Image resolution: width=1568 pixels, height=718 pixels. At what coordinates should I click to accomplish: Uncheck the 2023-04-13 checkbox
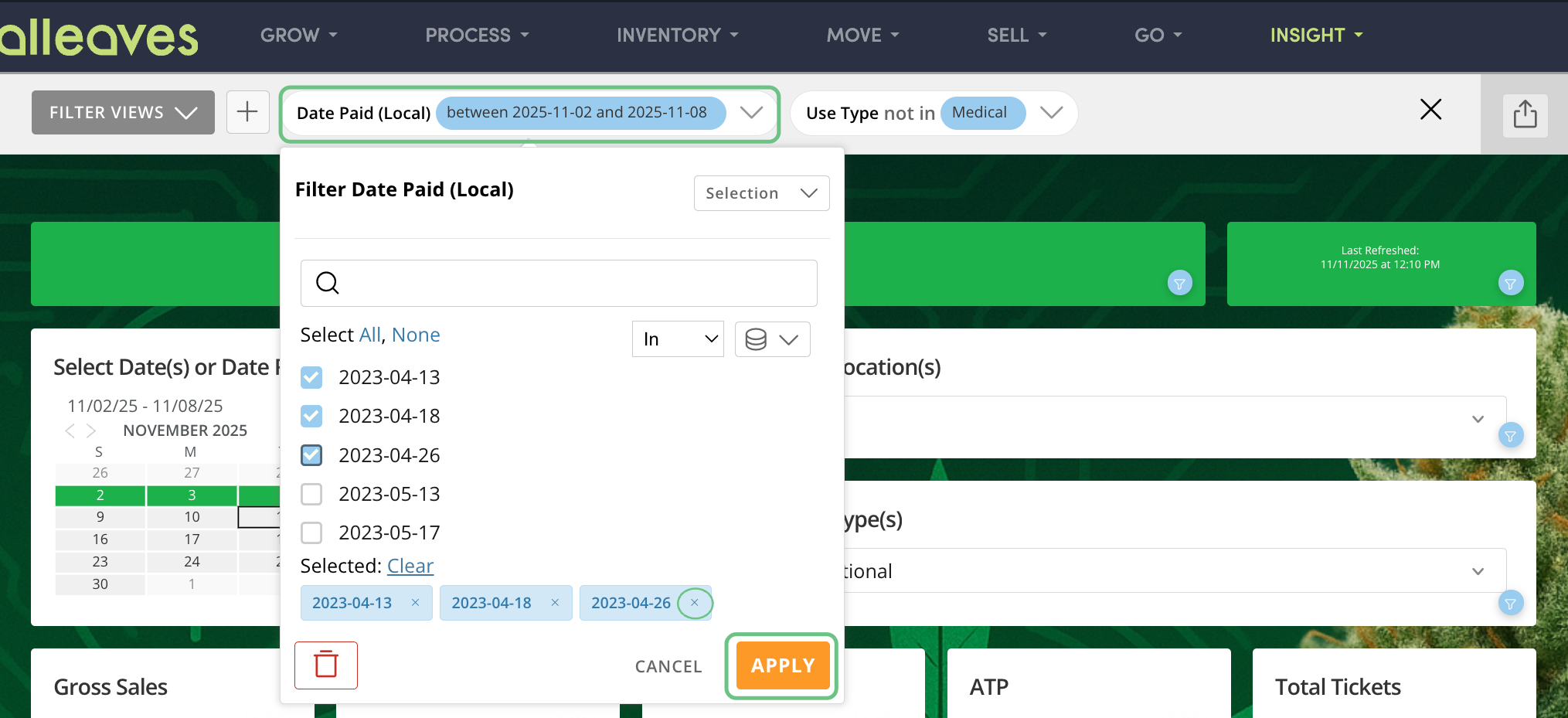tap(311, 377)
